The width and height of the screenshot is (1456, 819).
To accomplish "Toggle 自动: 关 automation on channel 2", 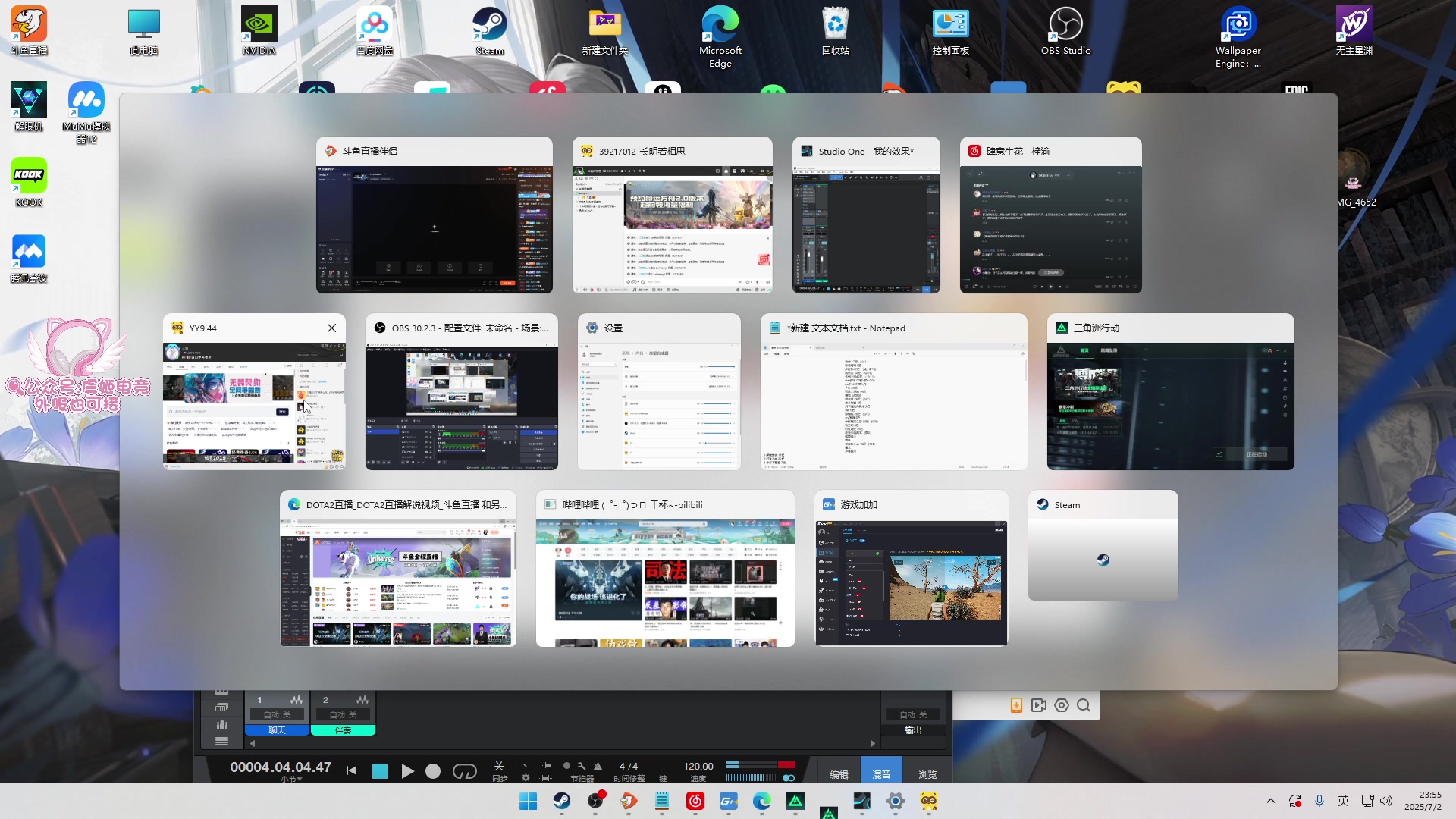I will click(x=343, y=715).
